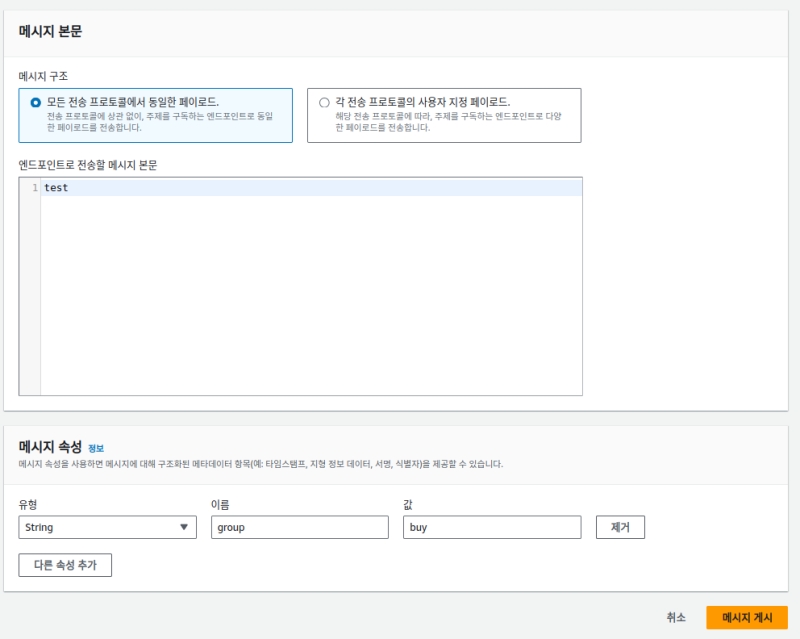Click the 다른 속성 추가 button
This screenshot has height=639, width=800.
pos(65,565)
